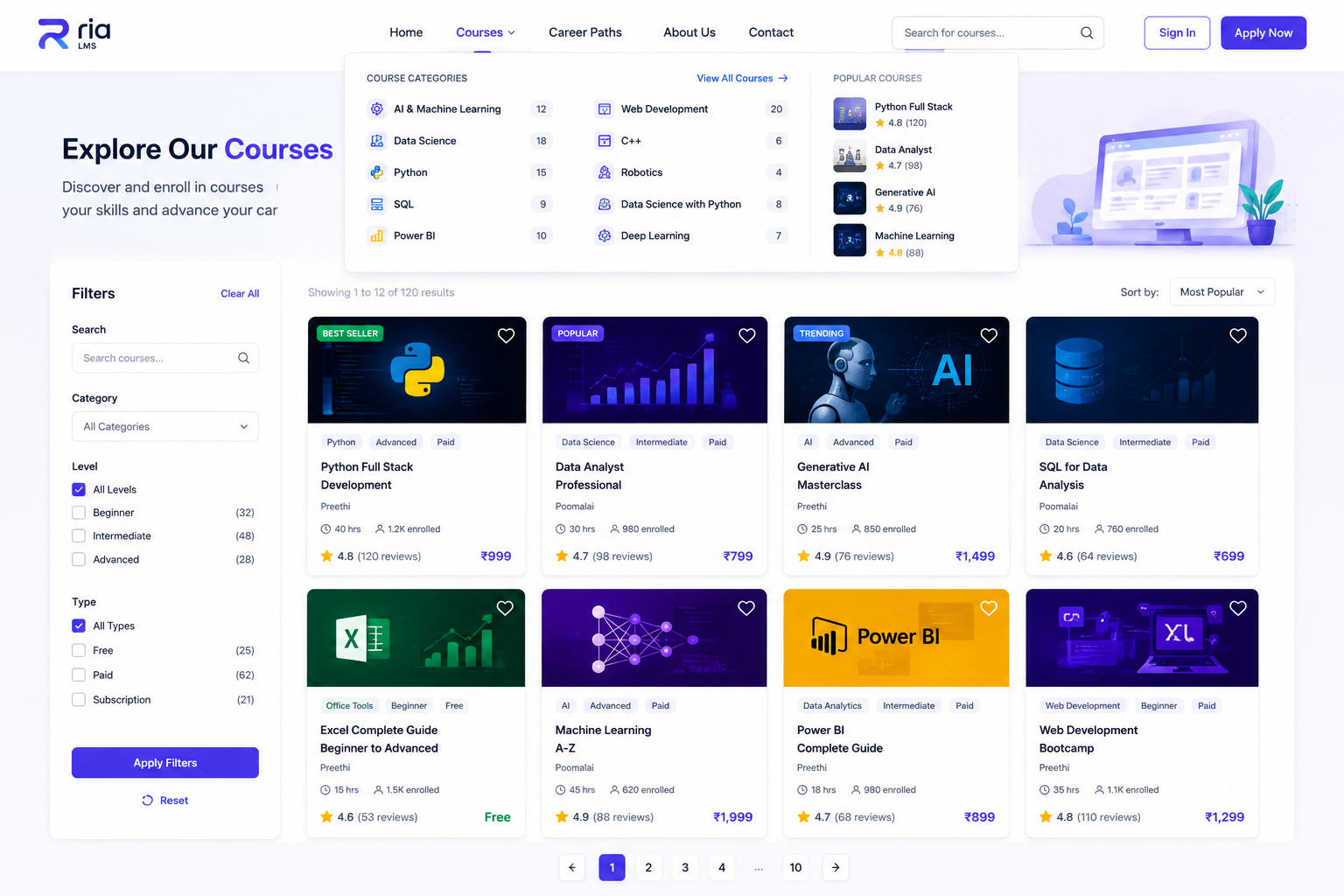Viewport: 1344px width, 896px height.
Task: Open the Contact nav item
Action: (x=771, y=32)
